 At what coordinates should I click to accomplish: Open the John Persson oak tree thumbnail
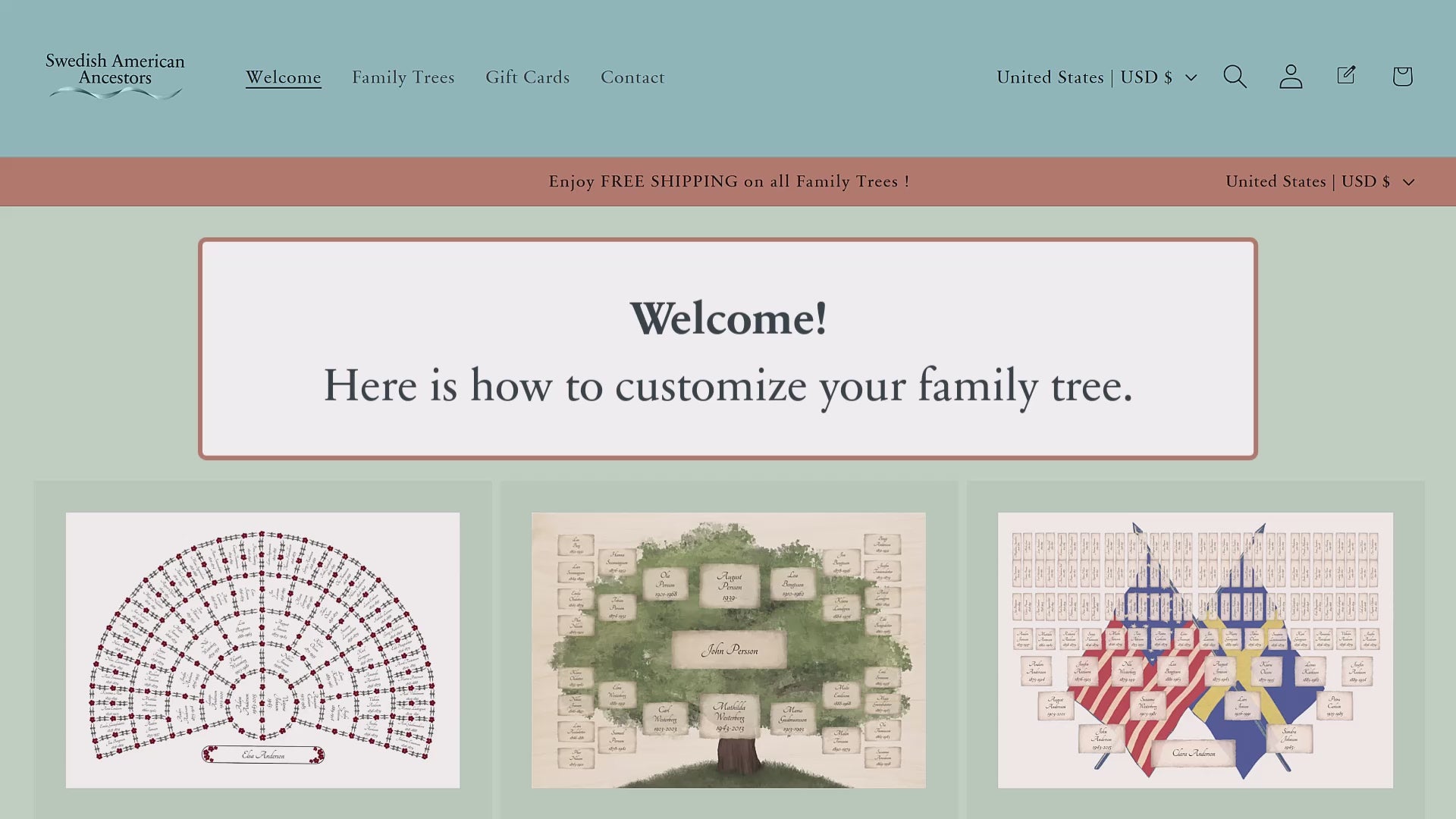point(728,650)
